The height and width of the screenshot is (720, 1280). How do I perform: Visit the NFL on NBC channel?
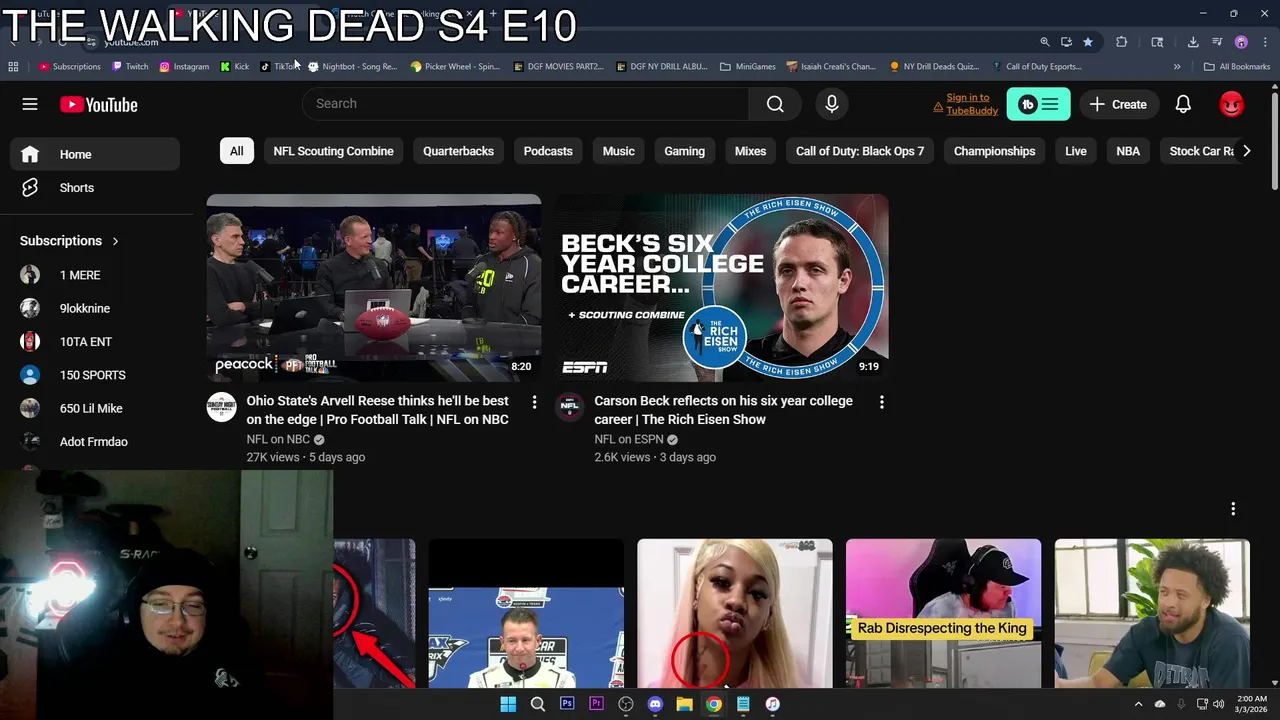click(278, 439)
